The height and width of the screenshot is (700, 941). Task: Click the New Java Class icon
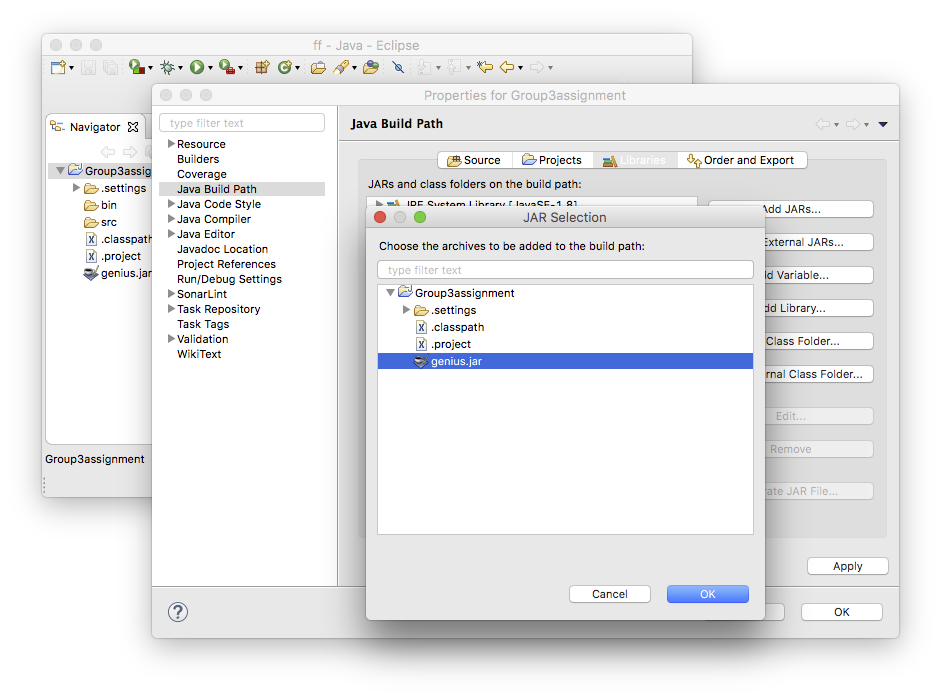point(284,67)
